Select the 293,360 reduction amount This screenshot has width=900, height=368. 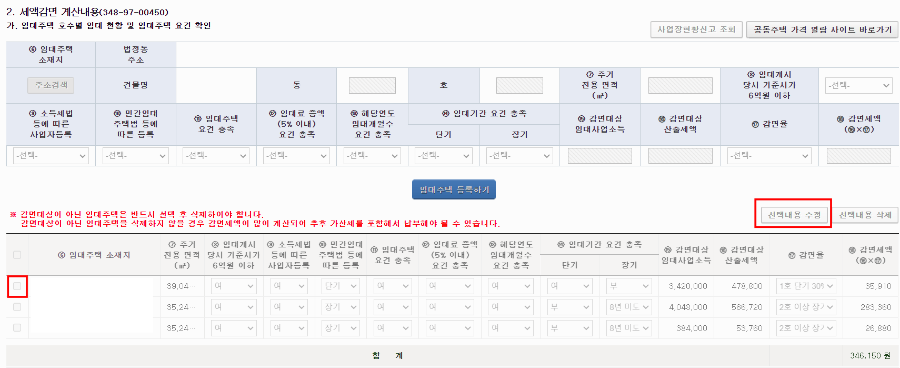[875, 307]
